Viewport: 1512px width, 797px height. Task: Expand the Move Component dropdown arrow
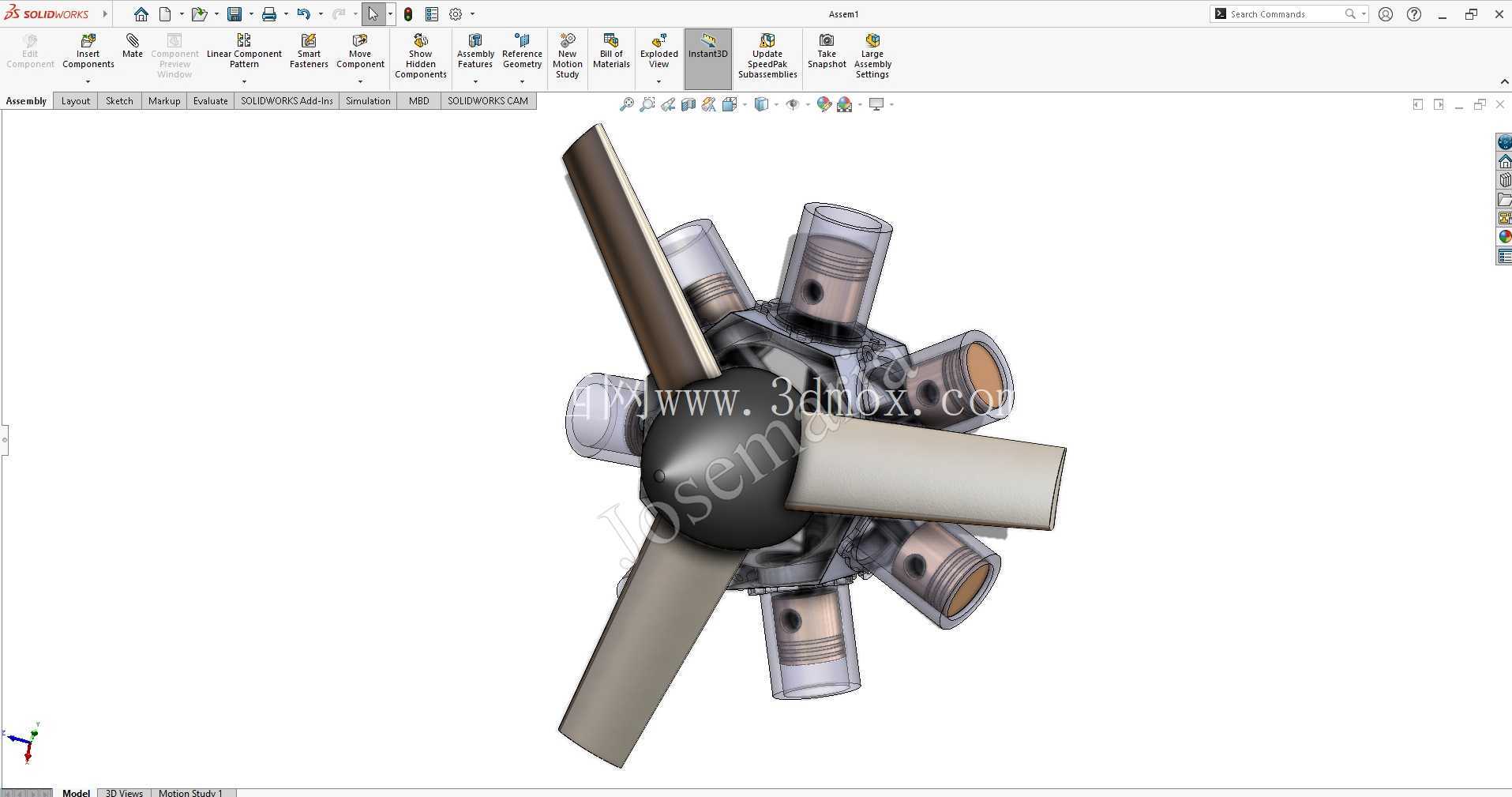pyautogui.click(x=360, y=81)
